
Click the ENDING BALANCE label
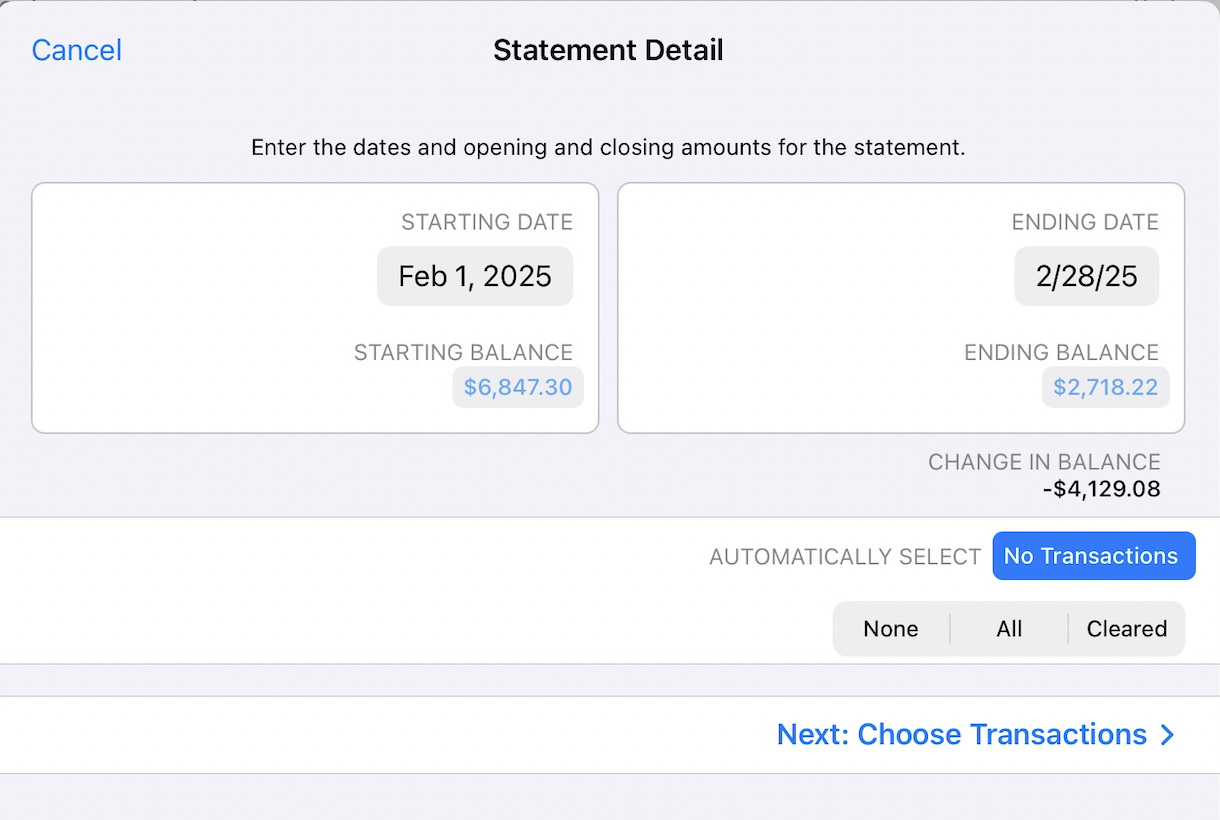[1061, 352]
